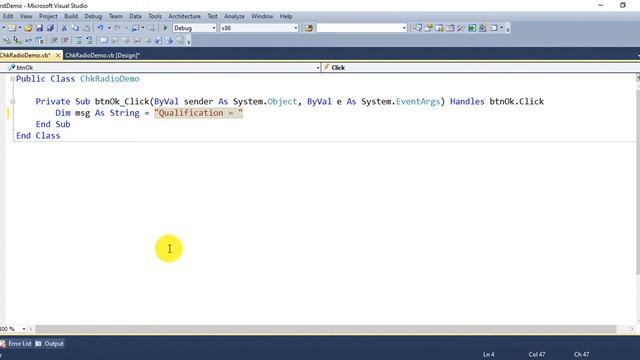Open the Start Page green icon
The height and width of the screenshot is (360, 640).
pyautogui.click(x=472, y=28)
